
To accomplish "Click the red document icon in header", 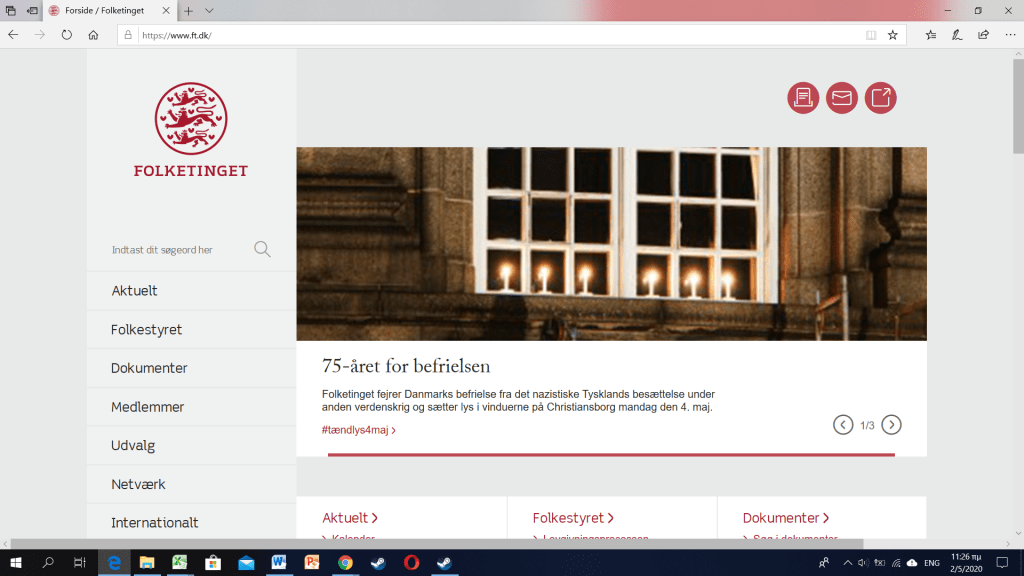I will tap(803, 98).
